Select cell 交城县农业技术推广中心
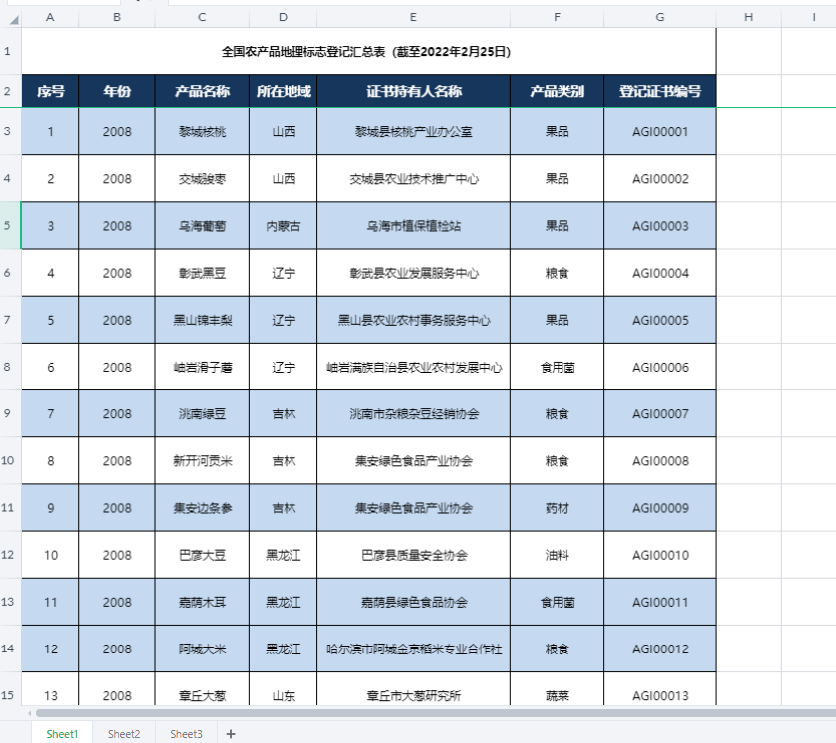The width and height of the screenshot is (836, 743). 413,179
